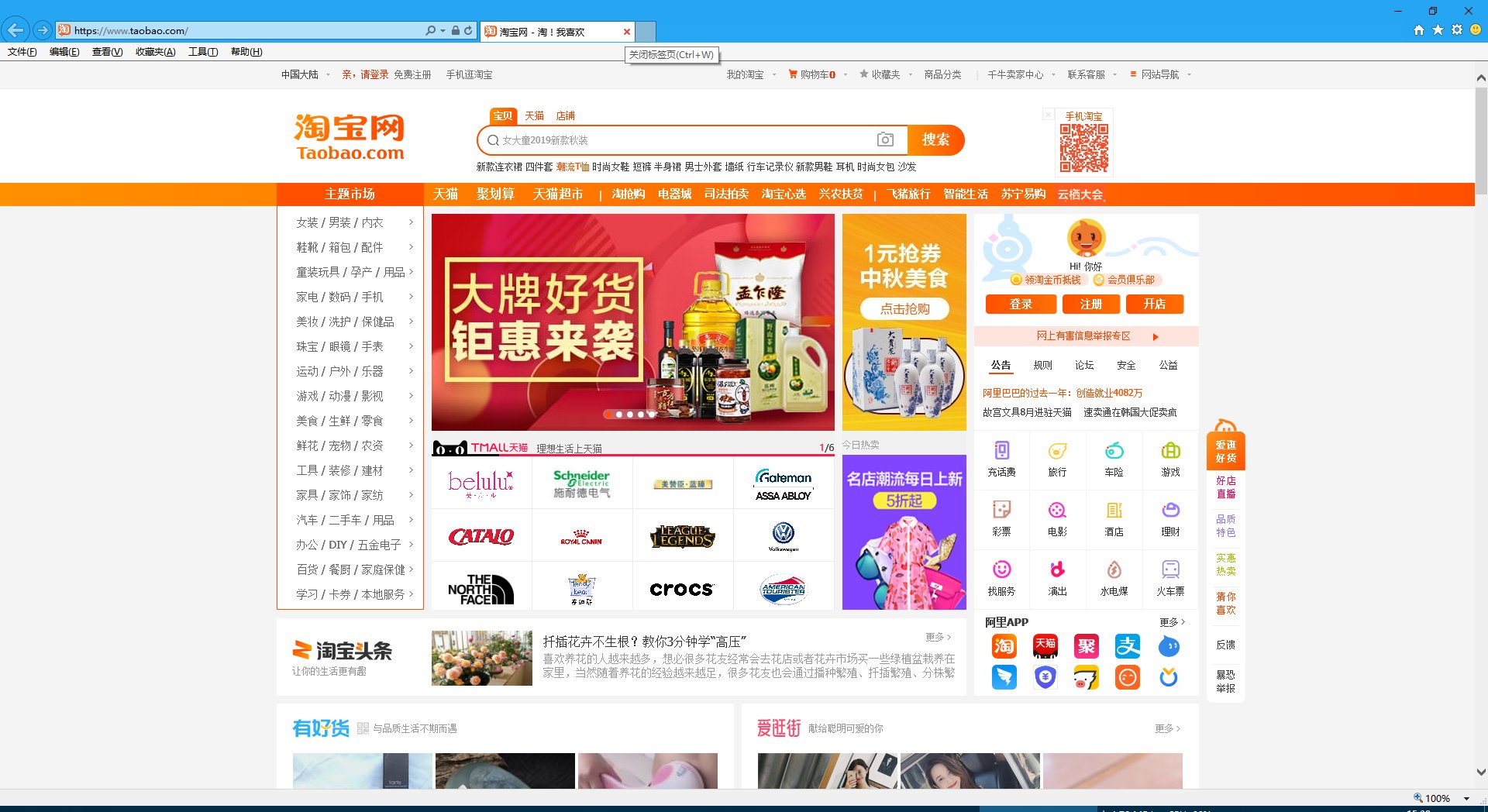Click the Alipay app icon in 阿里APP row
Viewport: 1488px width, 812px height.
pos(1127,645)
